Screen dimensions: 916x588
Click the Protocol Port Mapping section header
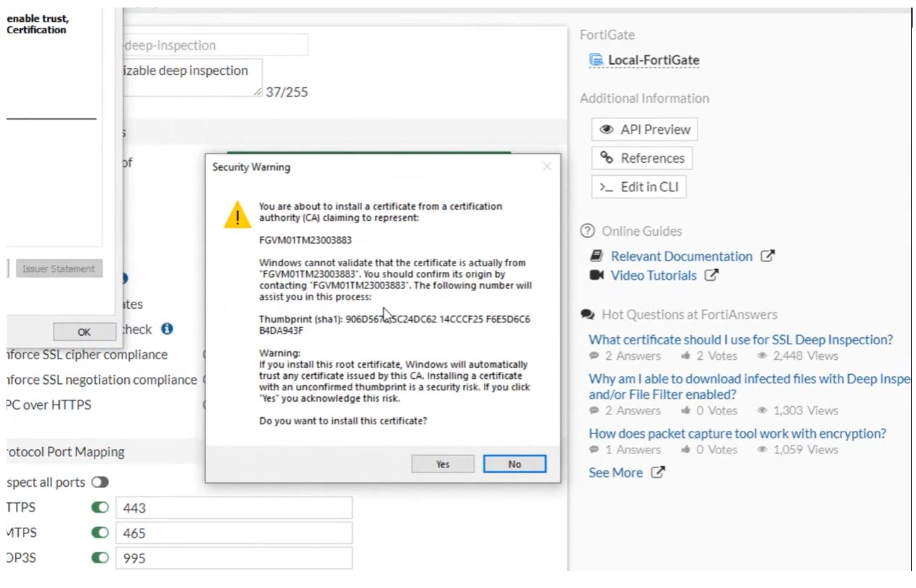tap(65, 452)
